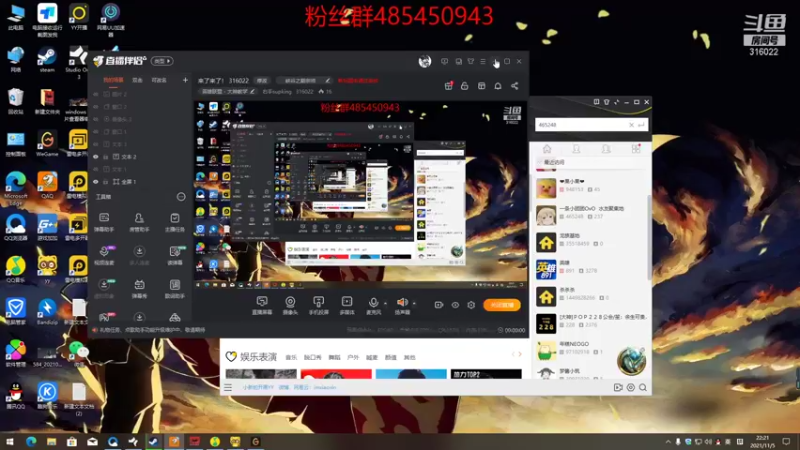Image resolution: width=800 pixels, height=450 pixels.
Task: Clear the search text with the X icon
Action: point(631,124)
